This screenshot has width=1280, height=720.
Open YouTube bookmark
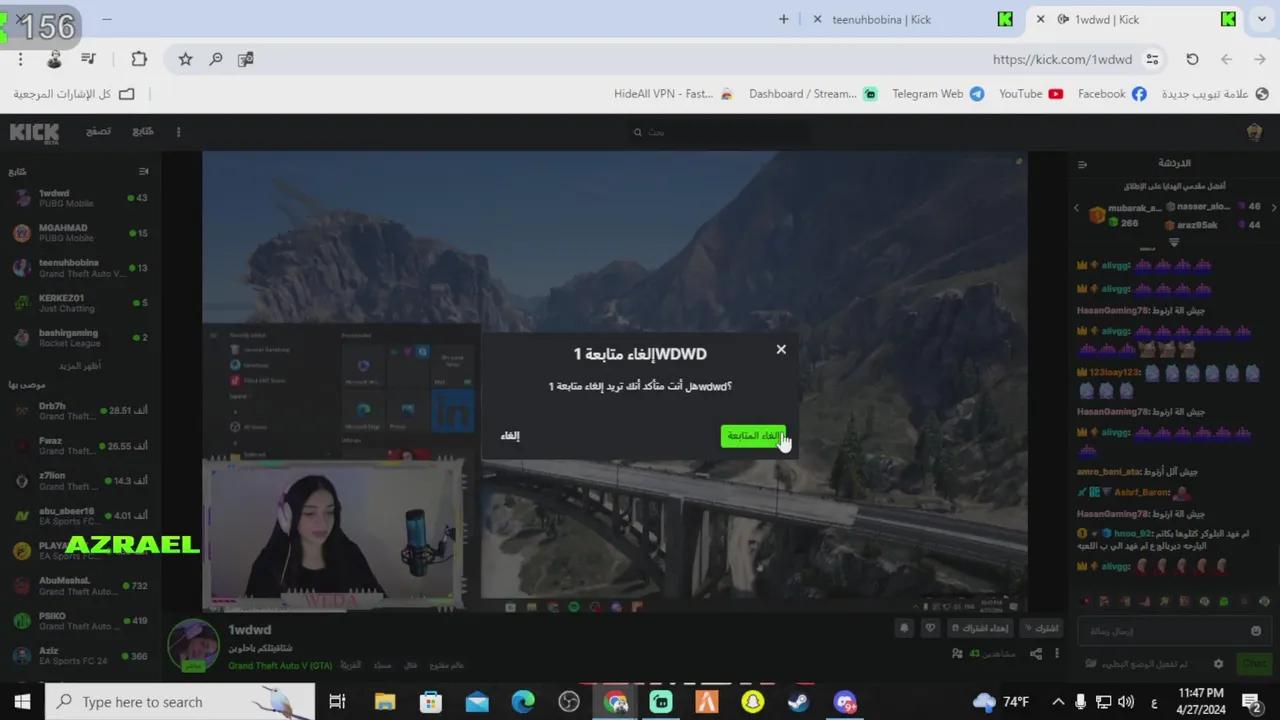click(1030, 94)
